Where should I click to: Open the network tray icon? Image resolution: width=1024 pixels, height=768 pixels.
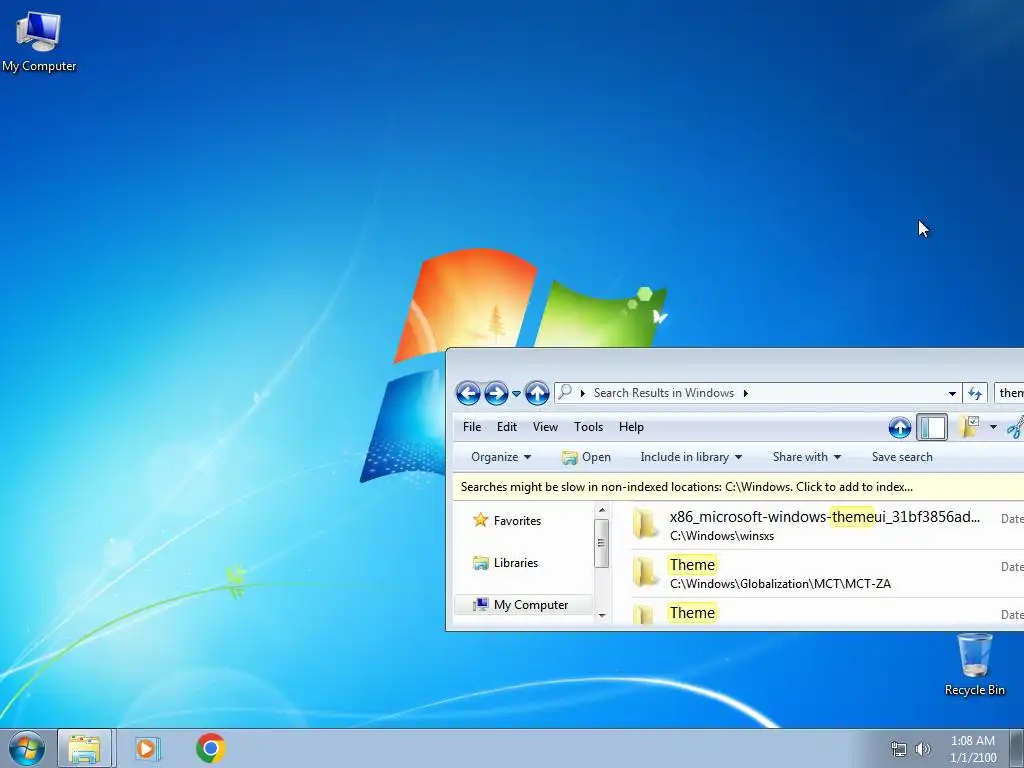[899, 749]
